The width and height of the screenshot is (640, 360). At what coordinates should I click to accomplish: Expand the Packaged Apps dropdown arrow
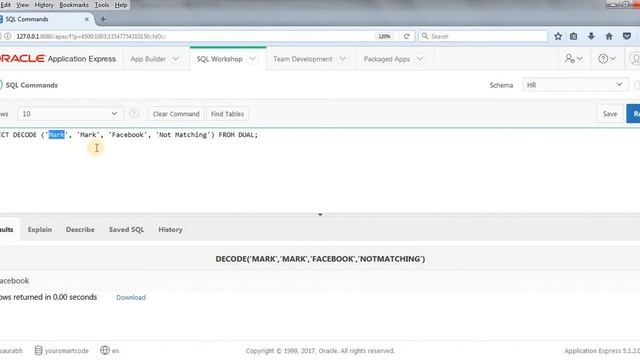click(x=420, y=59)
